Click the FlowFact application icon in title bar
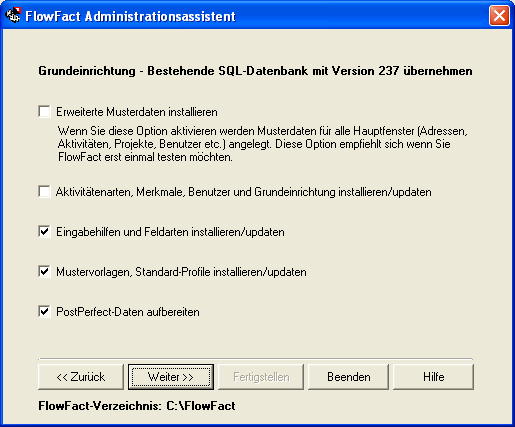 tap(13, 15)
